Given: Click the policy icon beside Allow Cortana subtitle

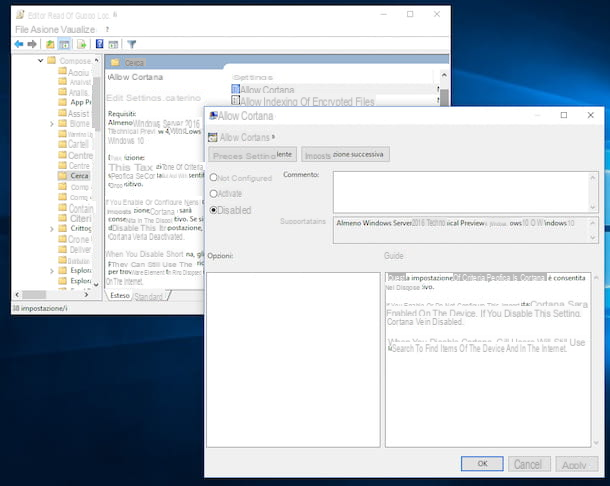Looking at the screenshot, I should point(213,137).
